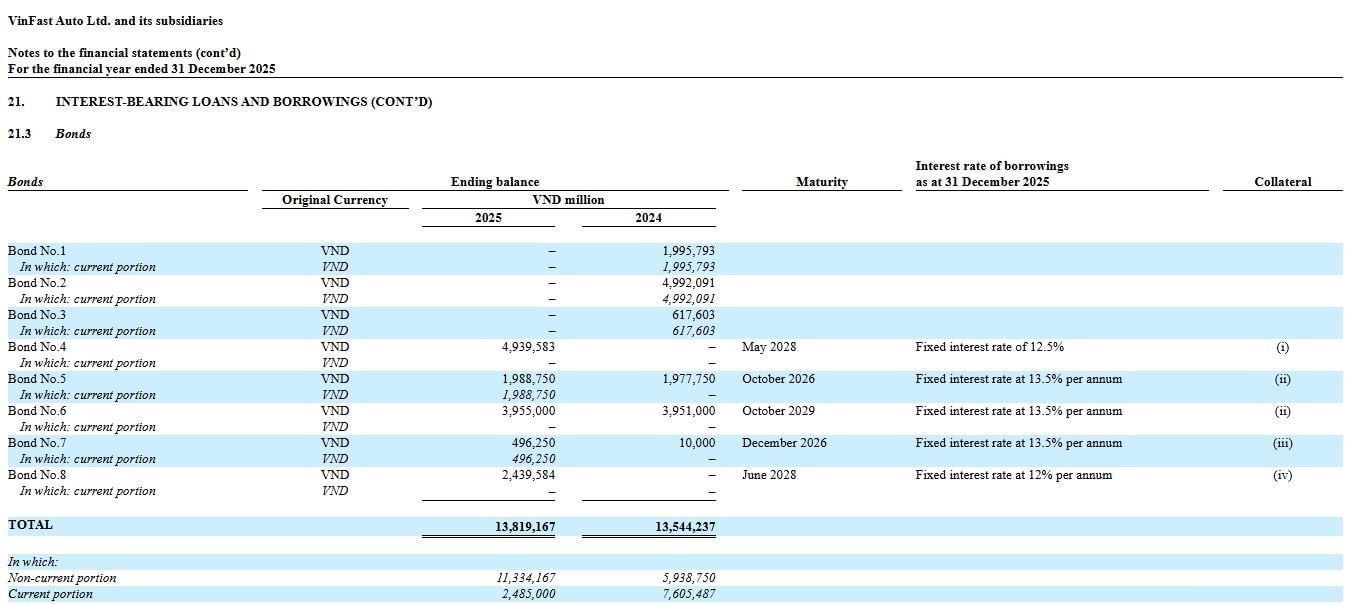Select Bond No.8 interest rate text
This screenshot has width=1347, height=605.
[1014, 475]
